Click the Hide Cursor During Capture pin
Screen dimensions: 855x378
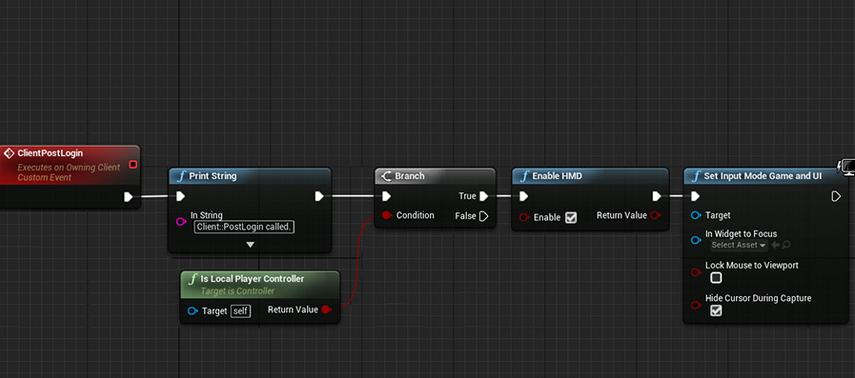[x=695, y=305]
